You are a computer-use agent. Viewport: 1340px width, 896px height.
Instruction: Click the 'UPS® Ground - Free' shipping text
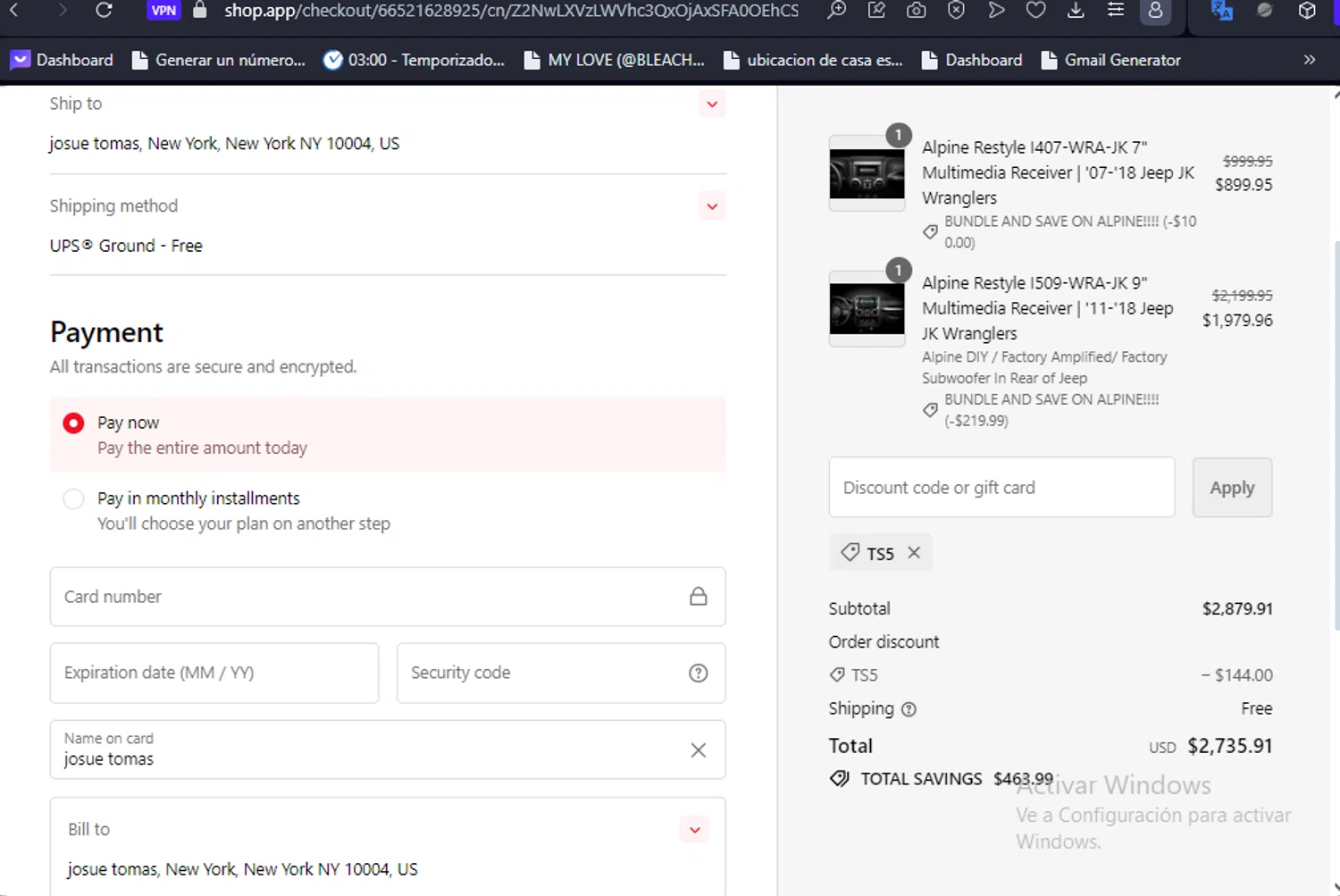[126, 246]
